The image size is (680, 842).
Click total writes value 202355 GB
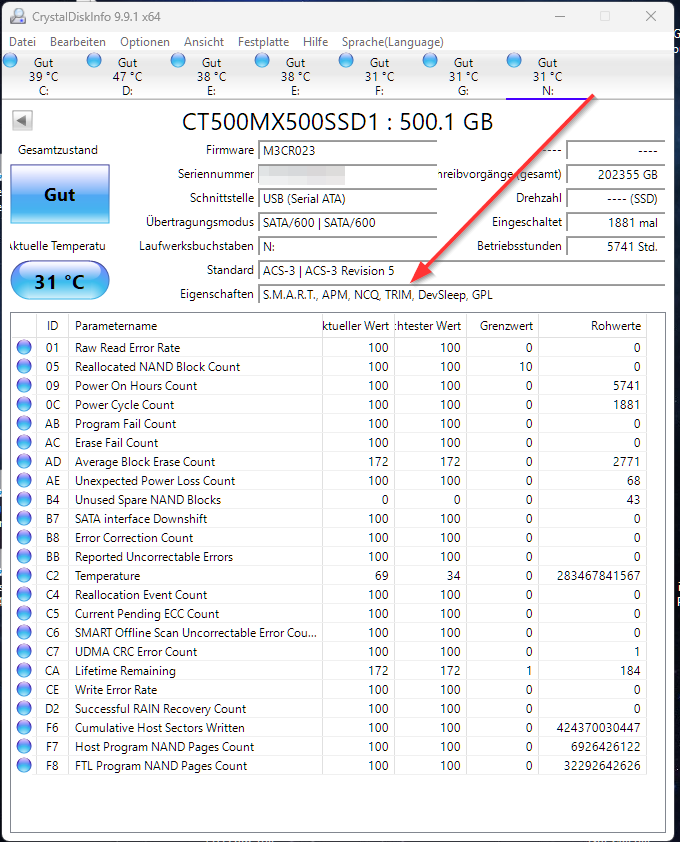click(616, 175)
